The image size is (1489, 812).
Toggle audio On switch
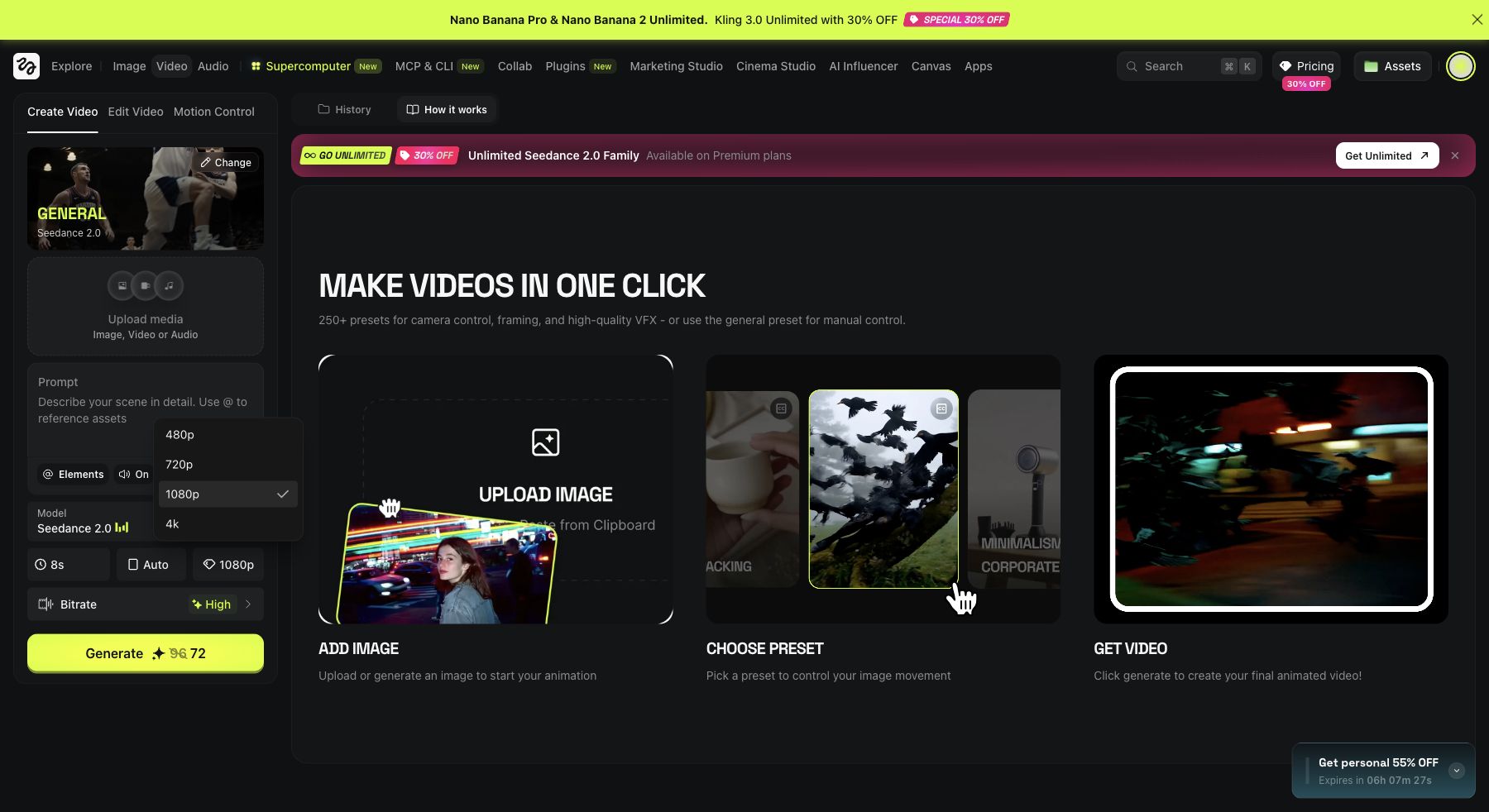(x=133, y=475)
